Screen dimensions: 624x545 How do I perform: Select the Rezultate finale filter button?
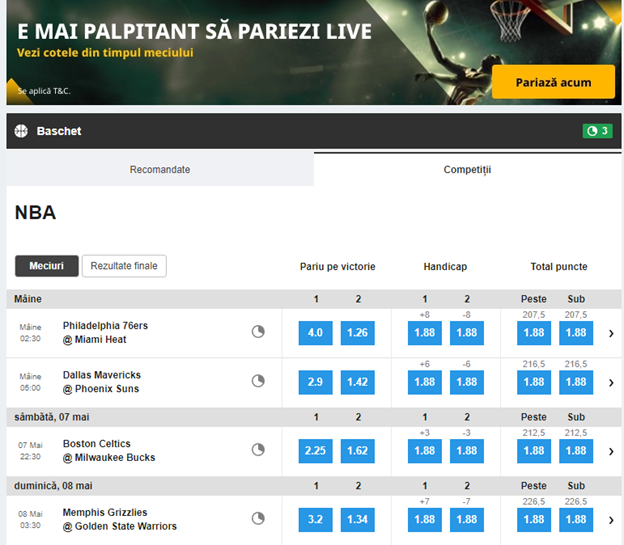(124, 266)
